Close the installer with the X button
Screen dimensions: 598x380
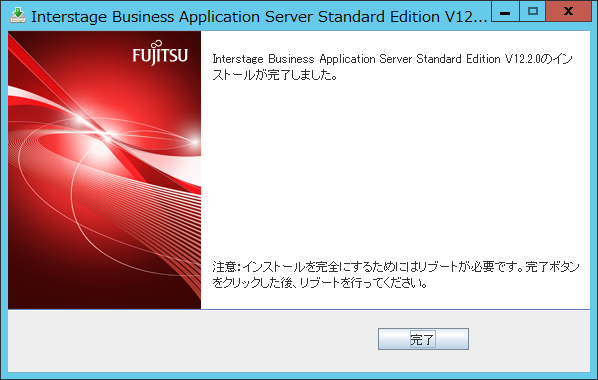coord(568,11)
